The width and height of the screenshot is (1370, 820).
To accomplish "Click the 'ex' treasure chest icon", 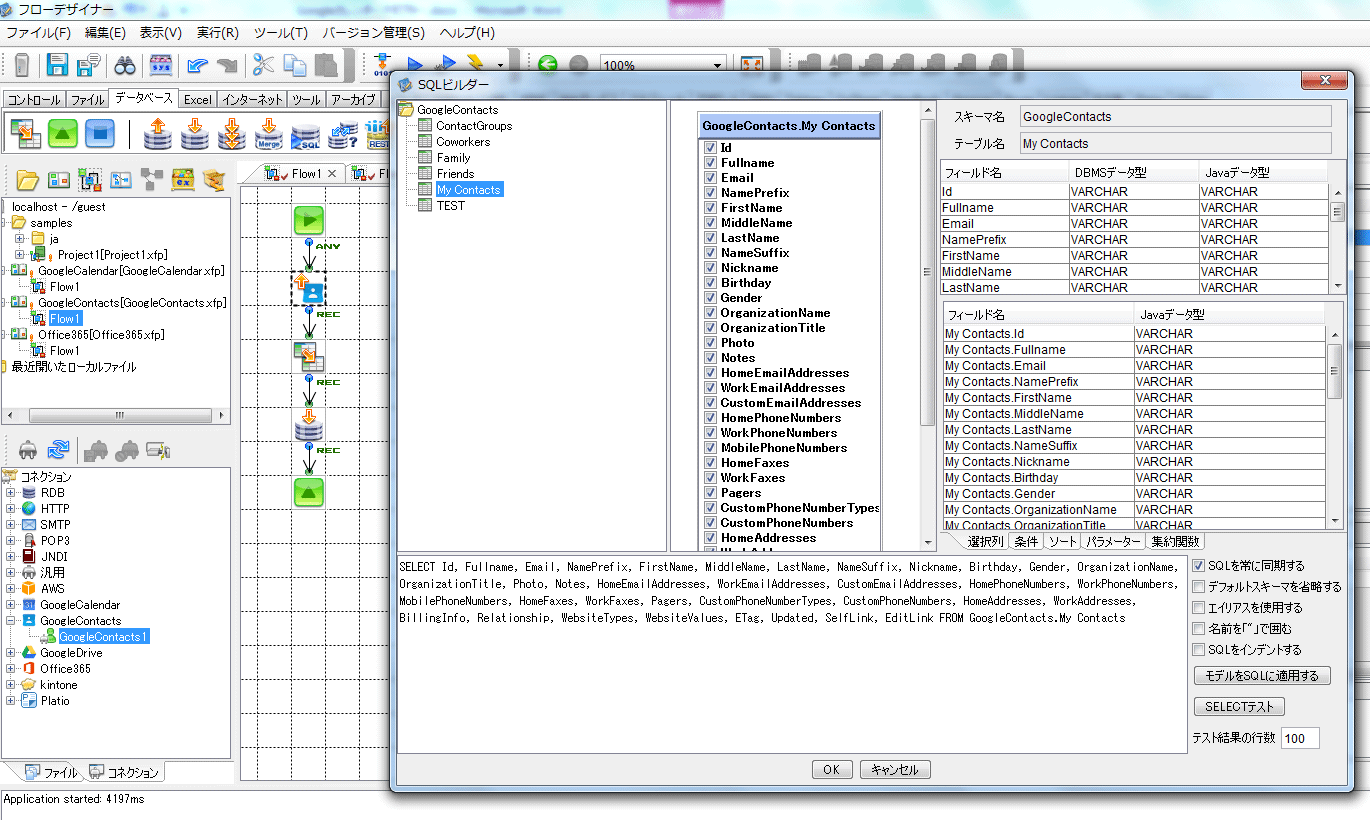I will click(182, 180).
